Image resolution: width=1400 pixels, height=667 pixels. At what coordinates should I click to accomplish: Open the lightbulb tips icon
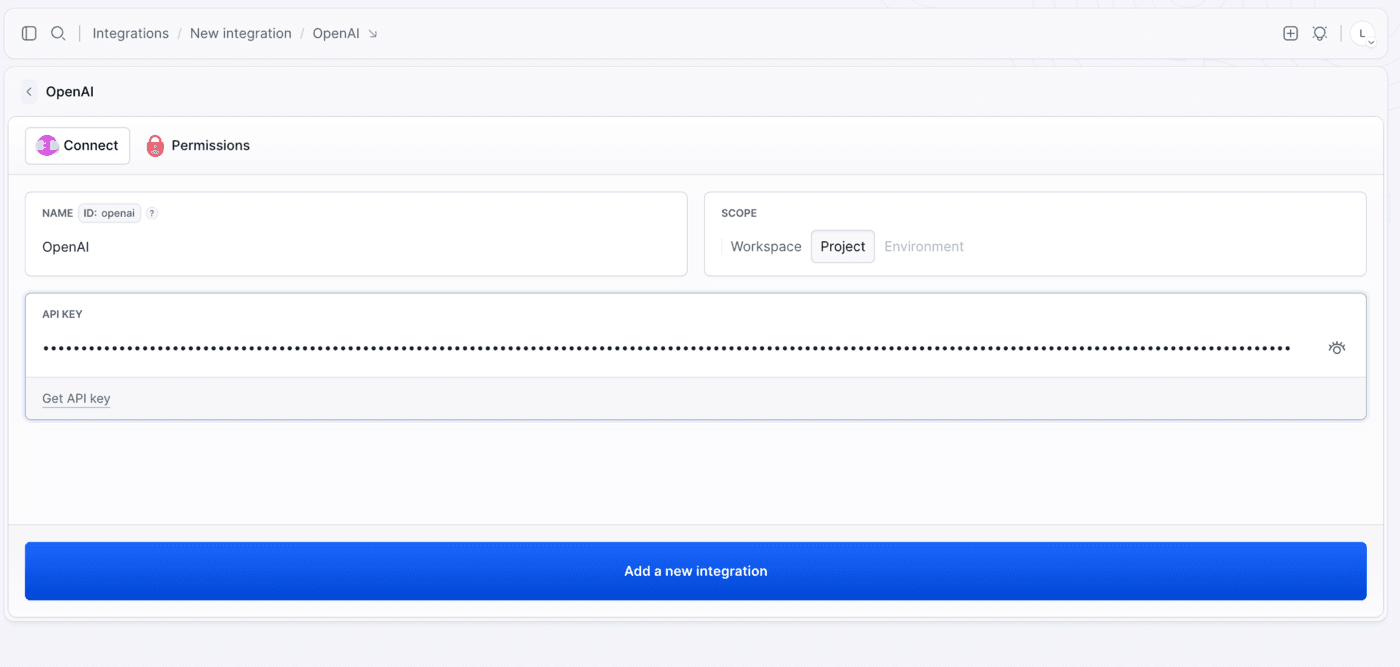pyautogui.click(x=1320, y=33)
